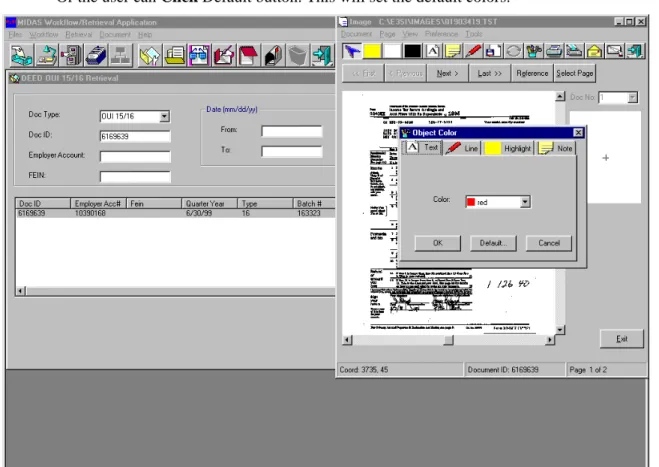Click the fax machine icon in Image toolbar
659x467 pixels.
[x=574, y=51]
